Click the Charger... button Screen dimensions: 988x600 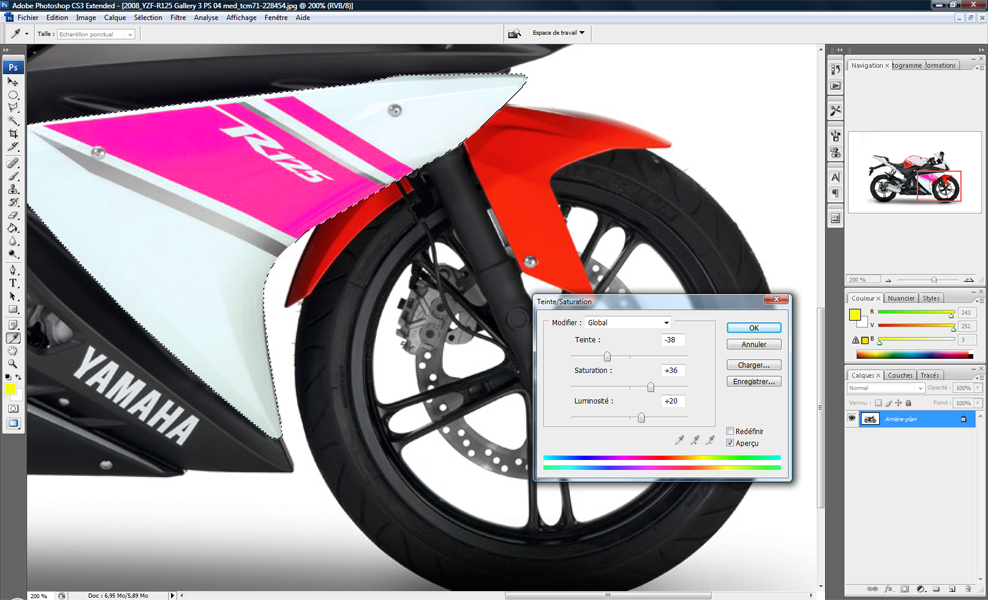(754, 365)
